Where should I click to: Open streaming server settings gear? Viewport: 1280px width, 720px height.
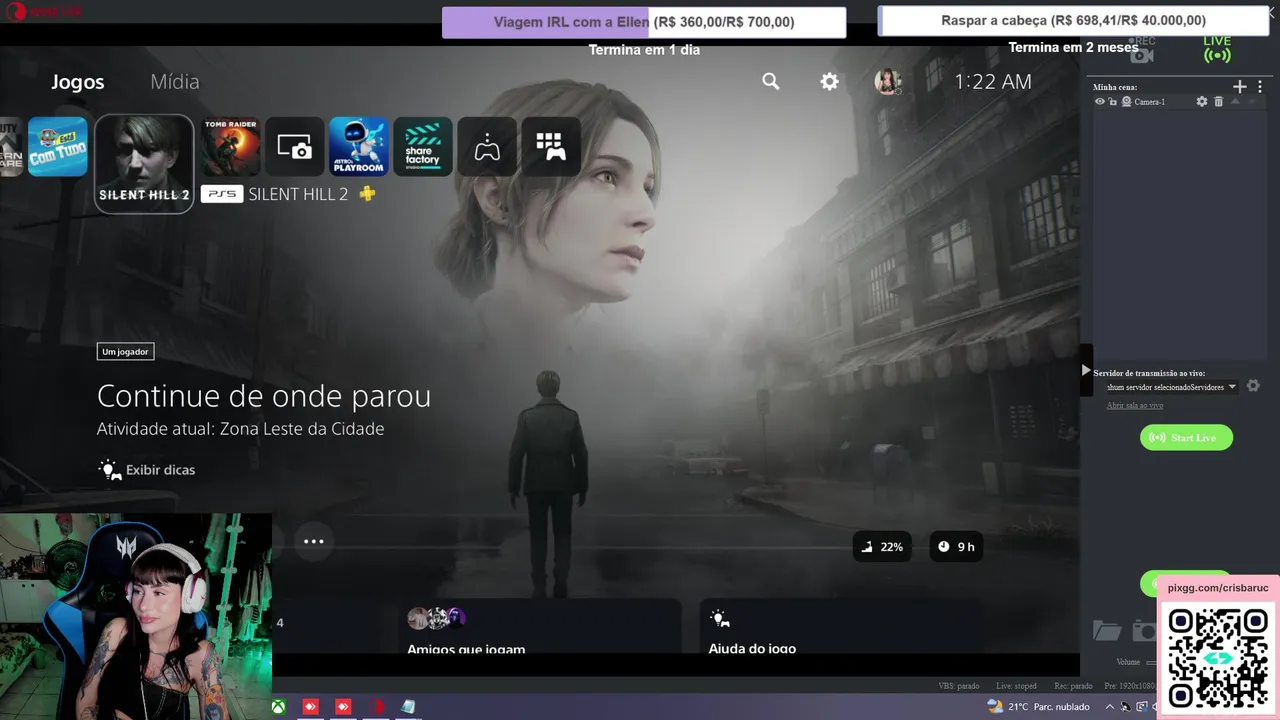click(1253, 386)
